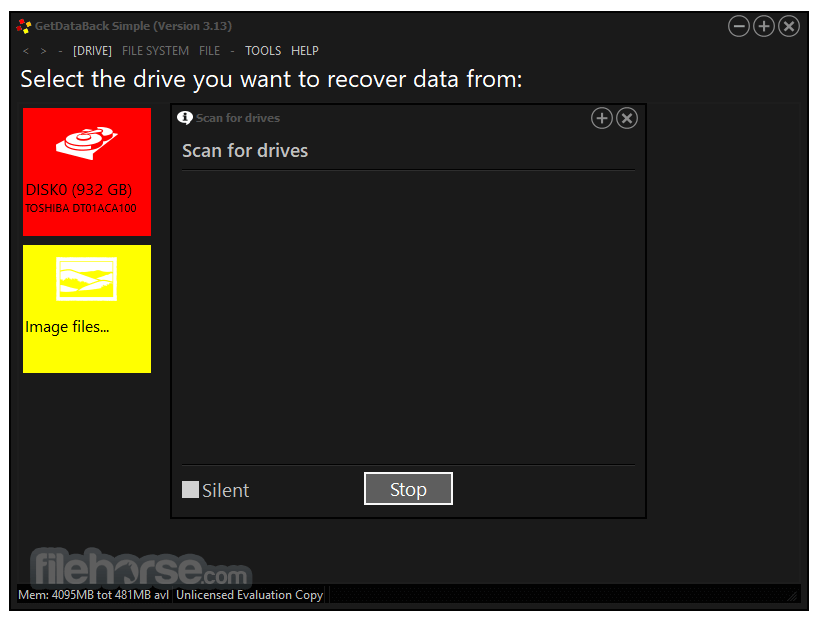The width and height of the screenshot is (820, 620).
Task: Click the landscape picture icon on the yellow tile
Action: coord(86,279)
